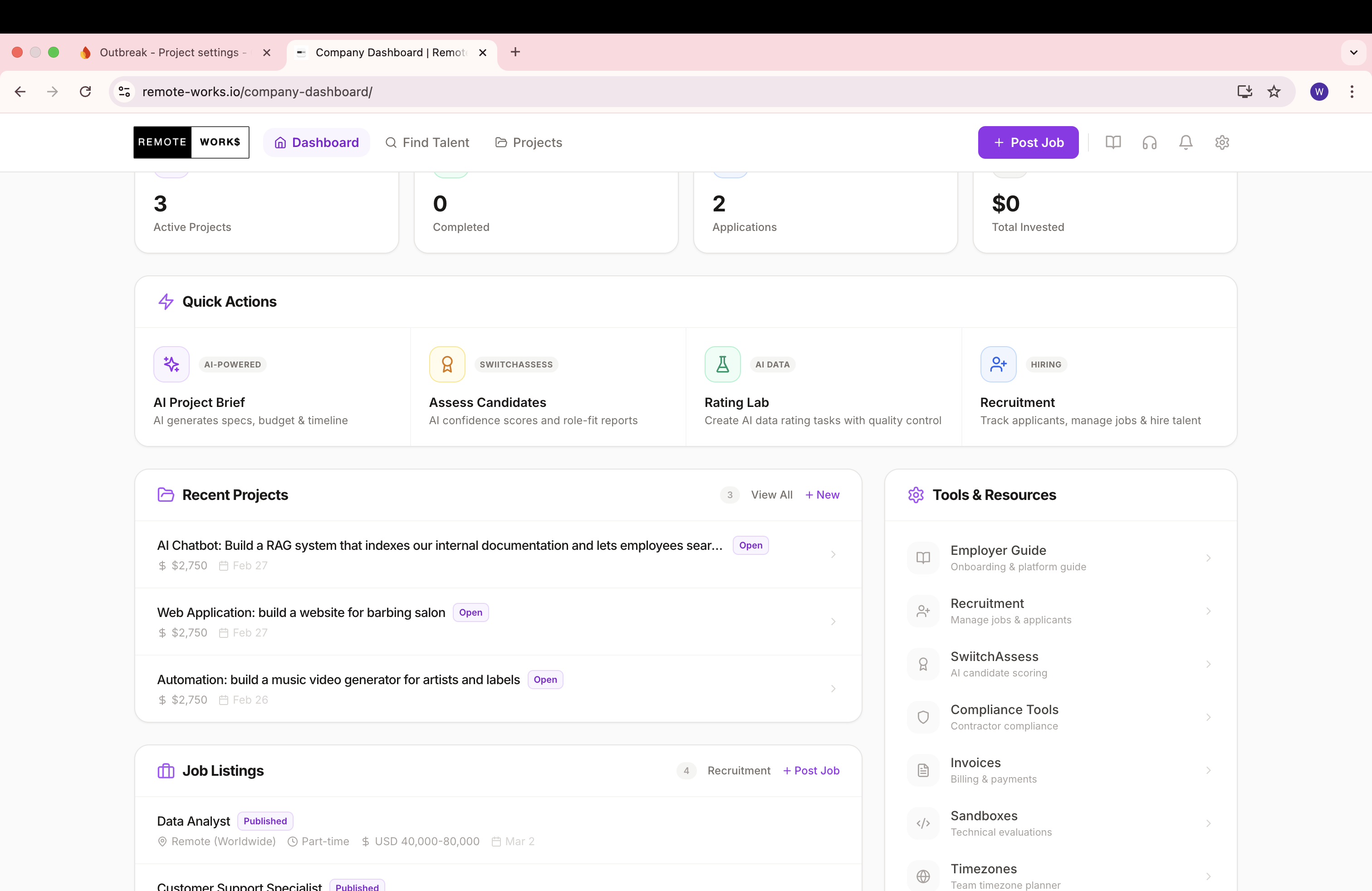Screen dimensions: 1372x891
Task: Open the browser tab search dropdown
Action: click(x=1353, y=53)
